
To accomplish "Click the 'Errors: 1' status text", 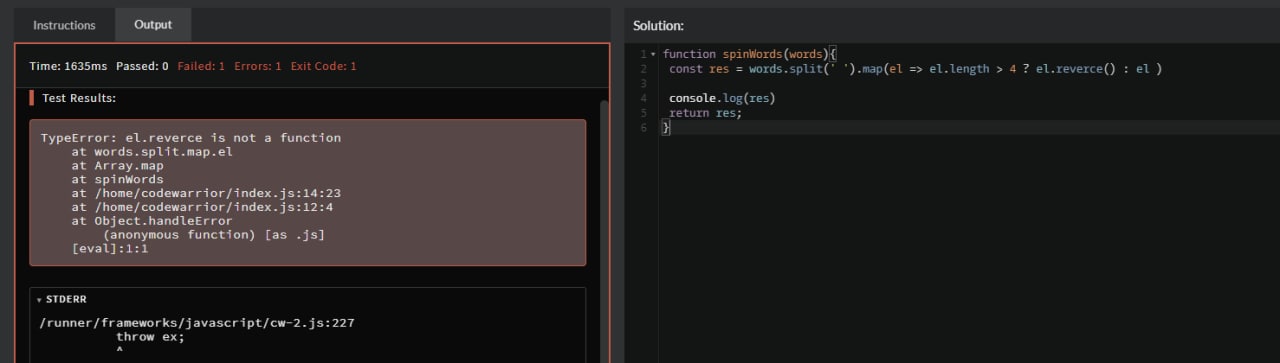I will pos(258,66).
